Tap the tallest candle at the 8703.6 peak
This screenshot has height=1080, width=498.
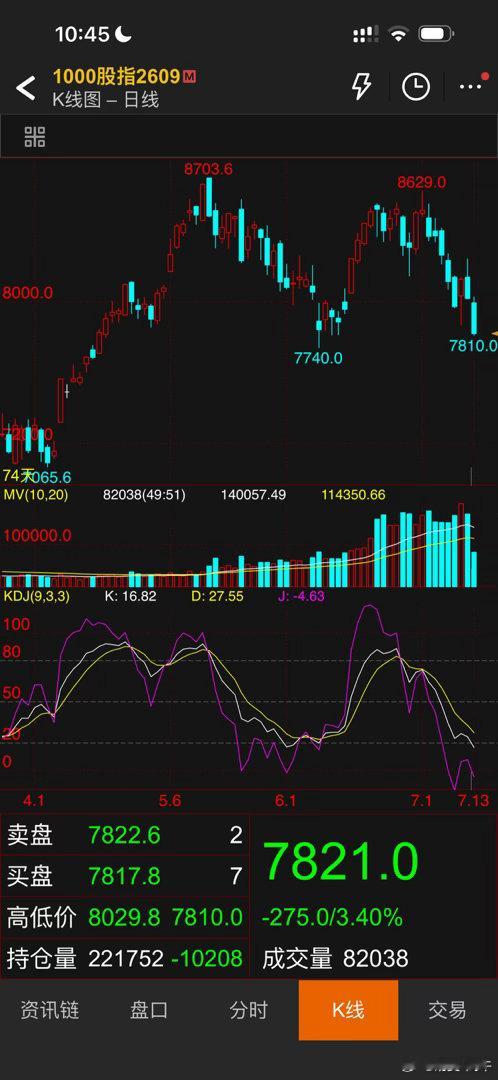pos(209,196)
